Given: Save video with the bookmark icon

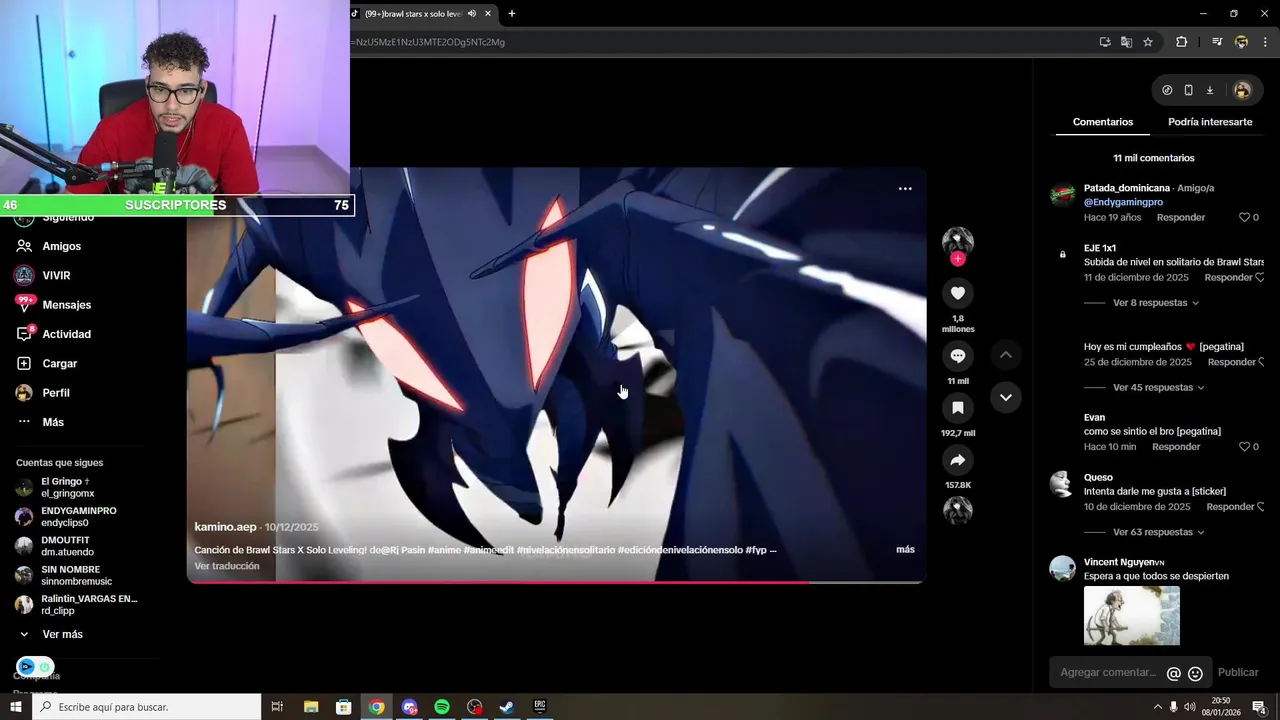Looking at the screenshot, I should (x=957, y=407).
